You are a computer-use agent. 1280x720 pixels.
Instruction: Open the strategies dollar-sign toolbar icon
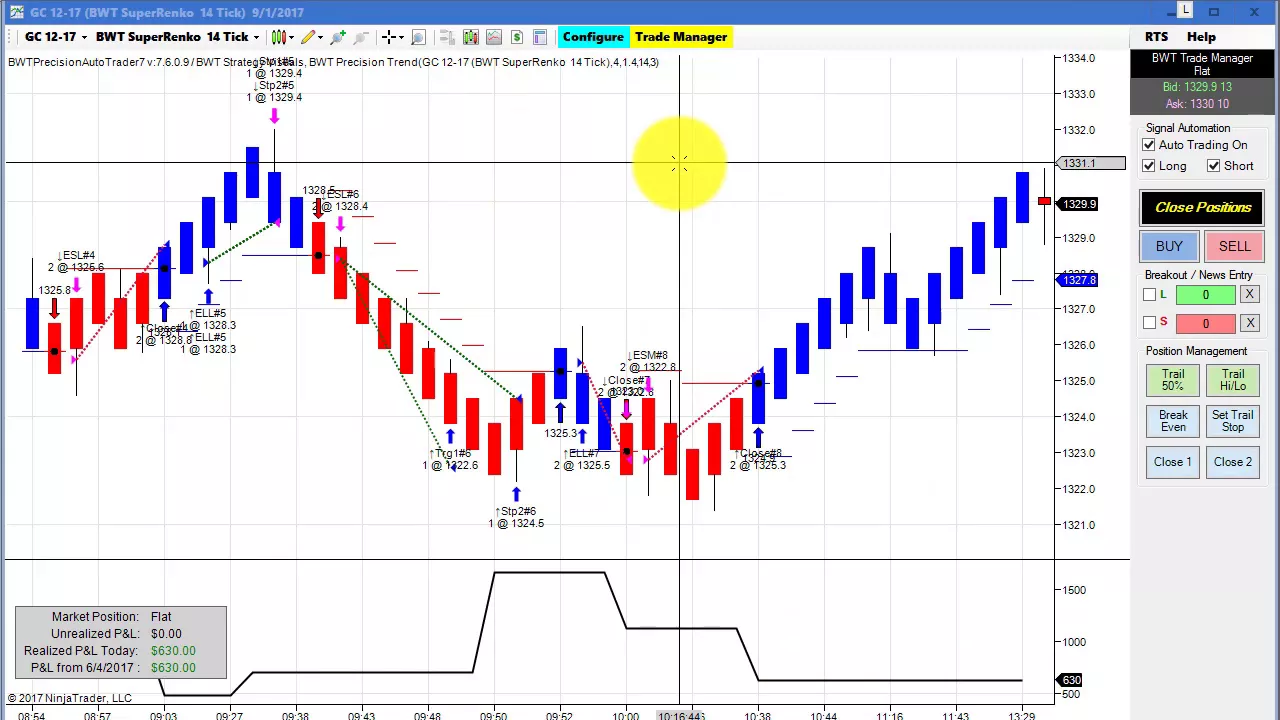[x=517, y=37]
